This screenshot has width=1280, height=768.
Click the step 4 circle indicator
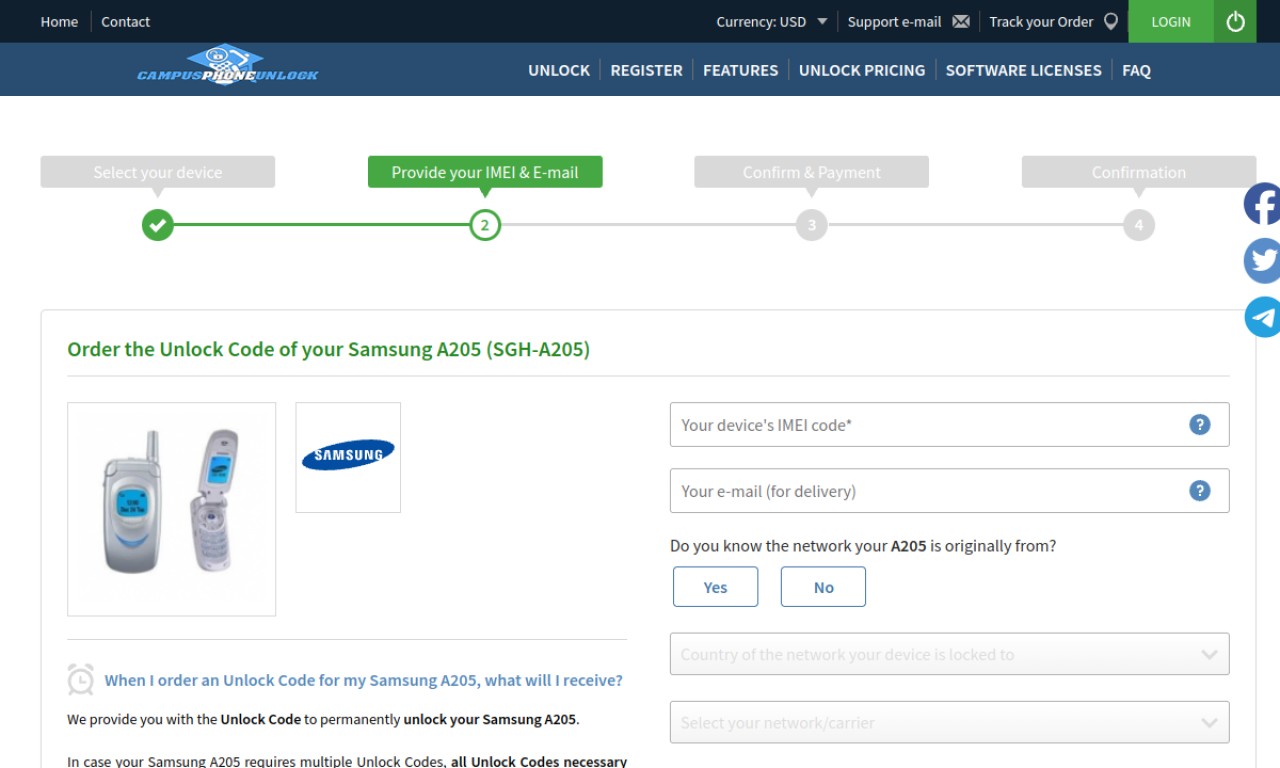(x=1138, y=225)
